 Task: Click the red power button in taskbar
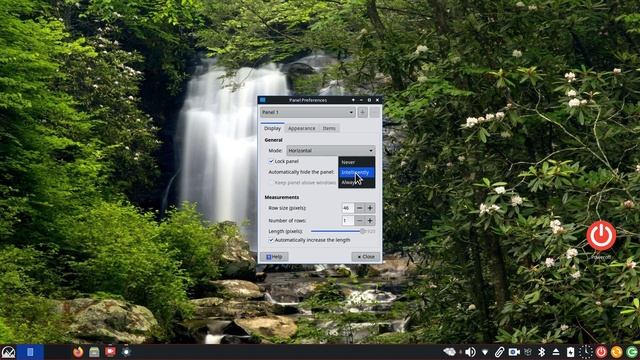601,352
